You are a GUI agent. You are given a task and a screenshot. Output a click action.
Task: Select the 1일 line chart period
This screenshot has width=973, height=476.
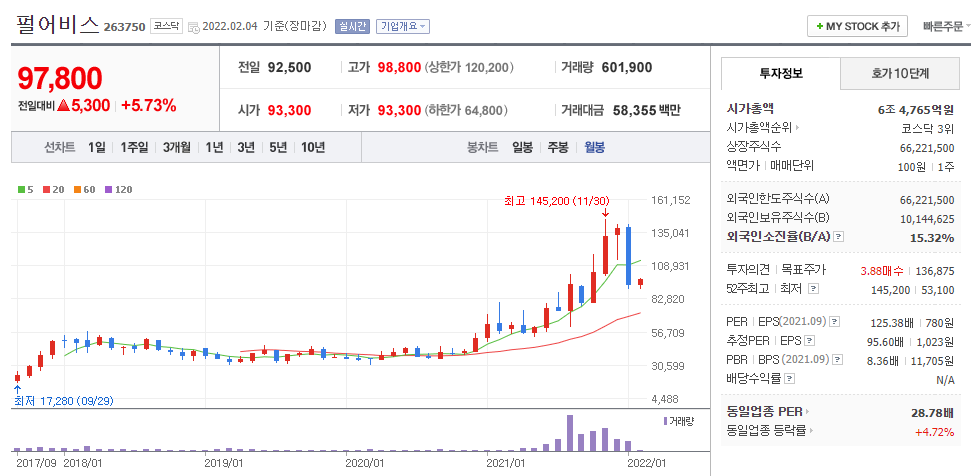[97, 148]
